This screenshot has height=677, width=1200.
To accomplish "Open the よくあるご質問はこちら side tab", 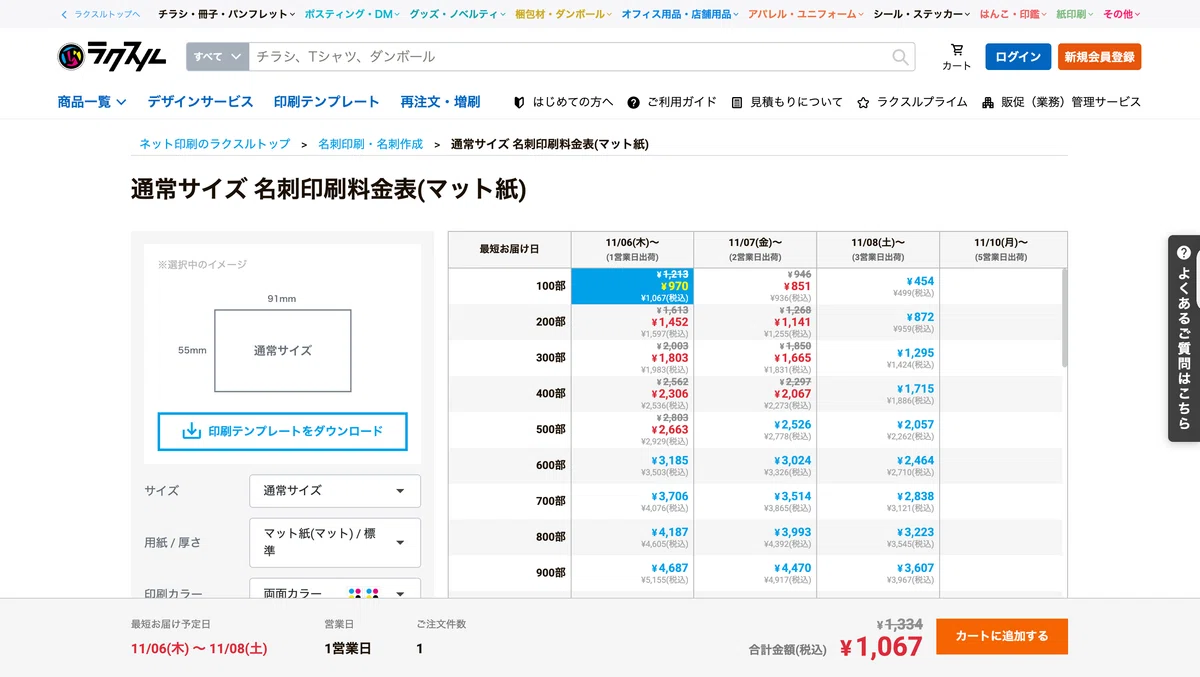I will 1184,337.
